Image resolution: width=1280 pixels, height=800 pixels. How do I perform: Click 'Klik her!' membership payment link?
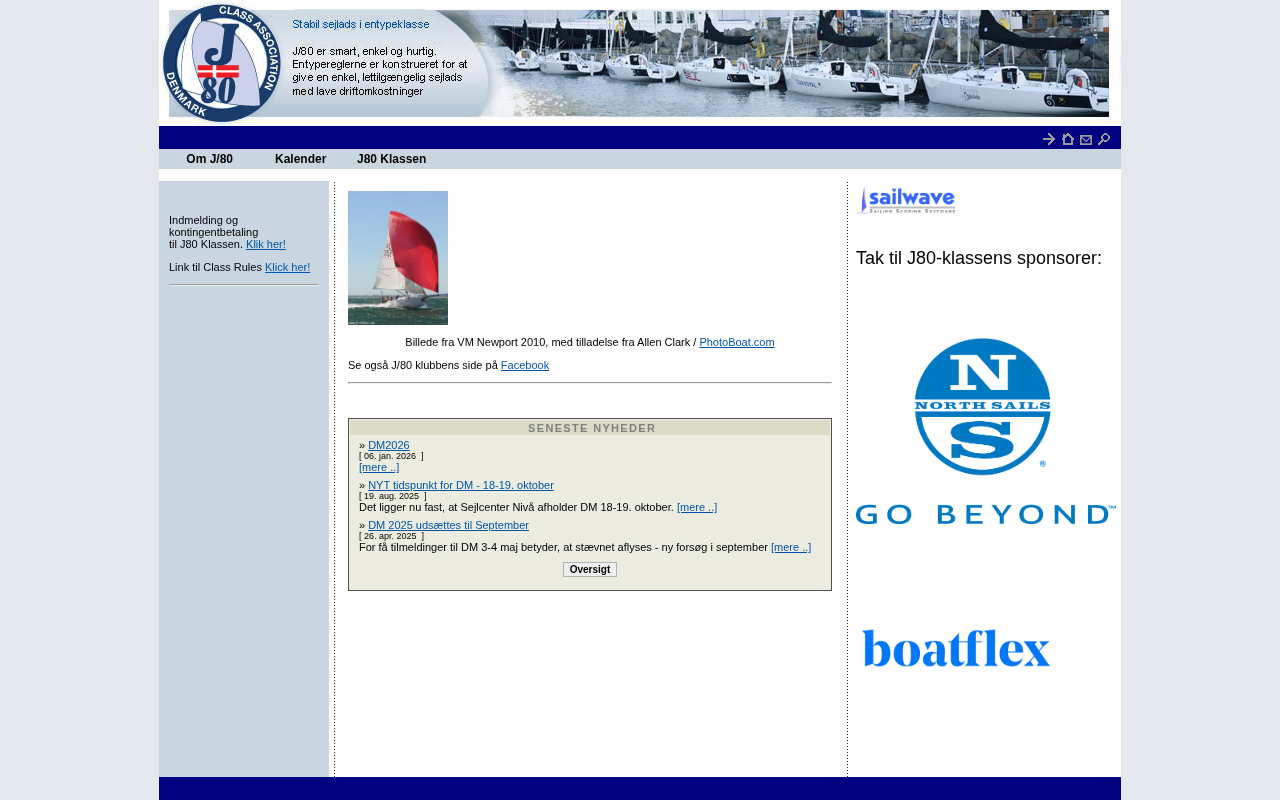click(x=265, y=244)
